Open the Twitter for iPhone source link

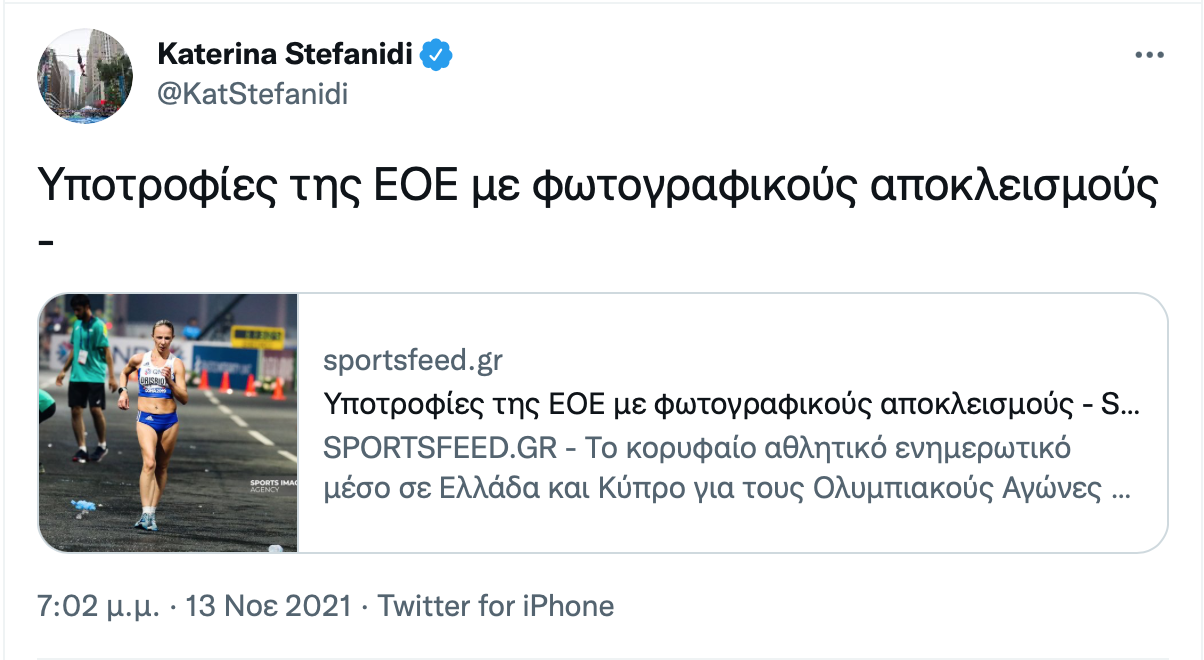tap(495, 606)
